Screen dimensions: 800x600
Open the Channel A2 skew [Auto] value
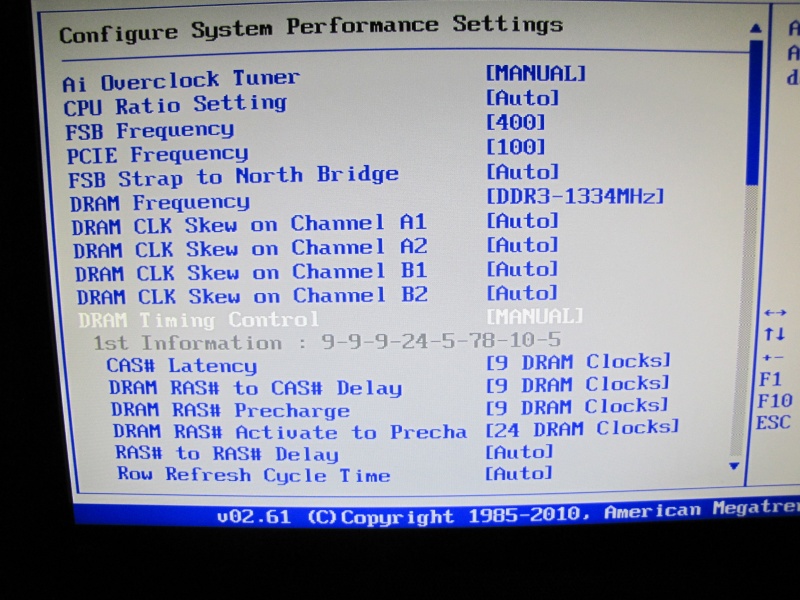pos(521,245)
